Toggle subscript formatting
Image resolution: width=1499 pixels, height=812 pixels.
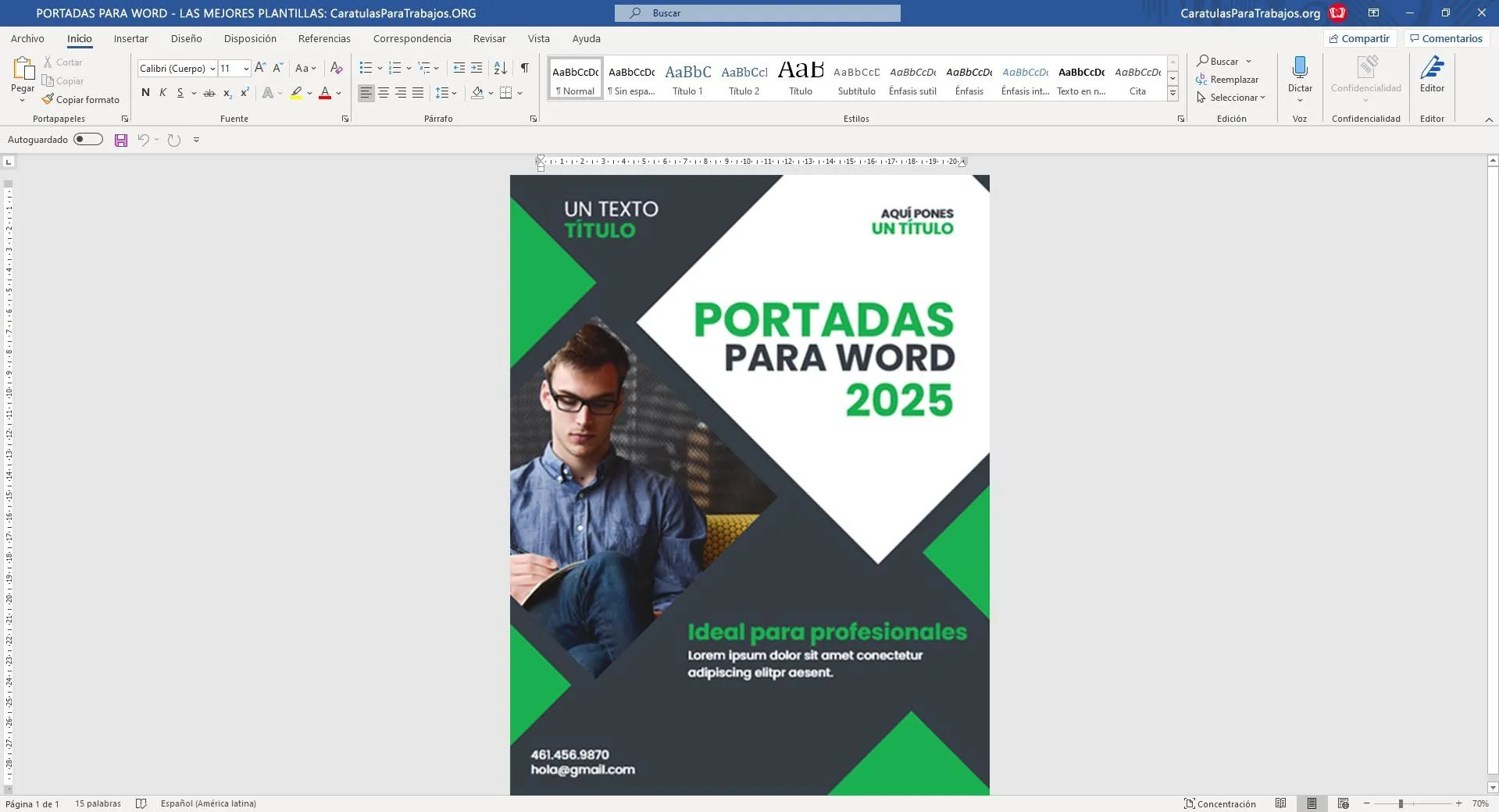227,93
